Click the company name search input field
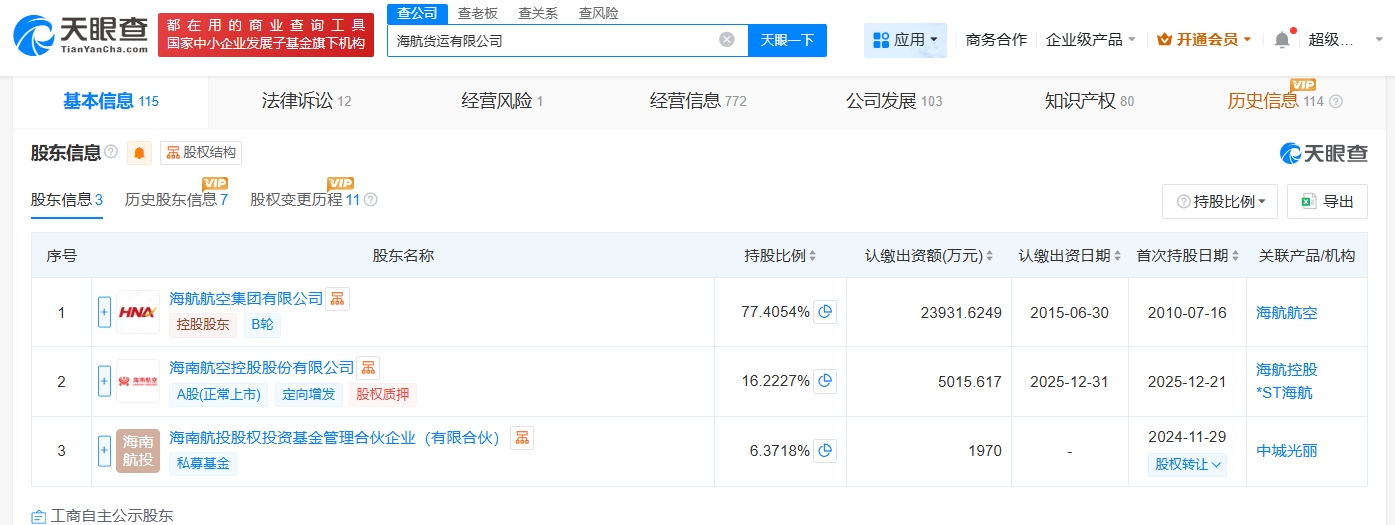This screenshot has width=1395, height=525. click(x=550, y=41)
